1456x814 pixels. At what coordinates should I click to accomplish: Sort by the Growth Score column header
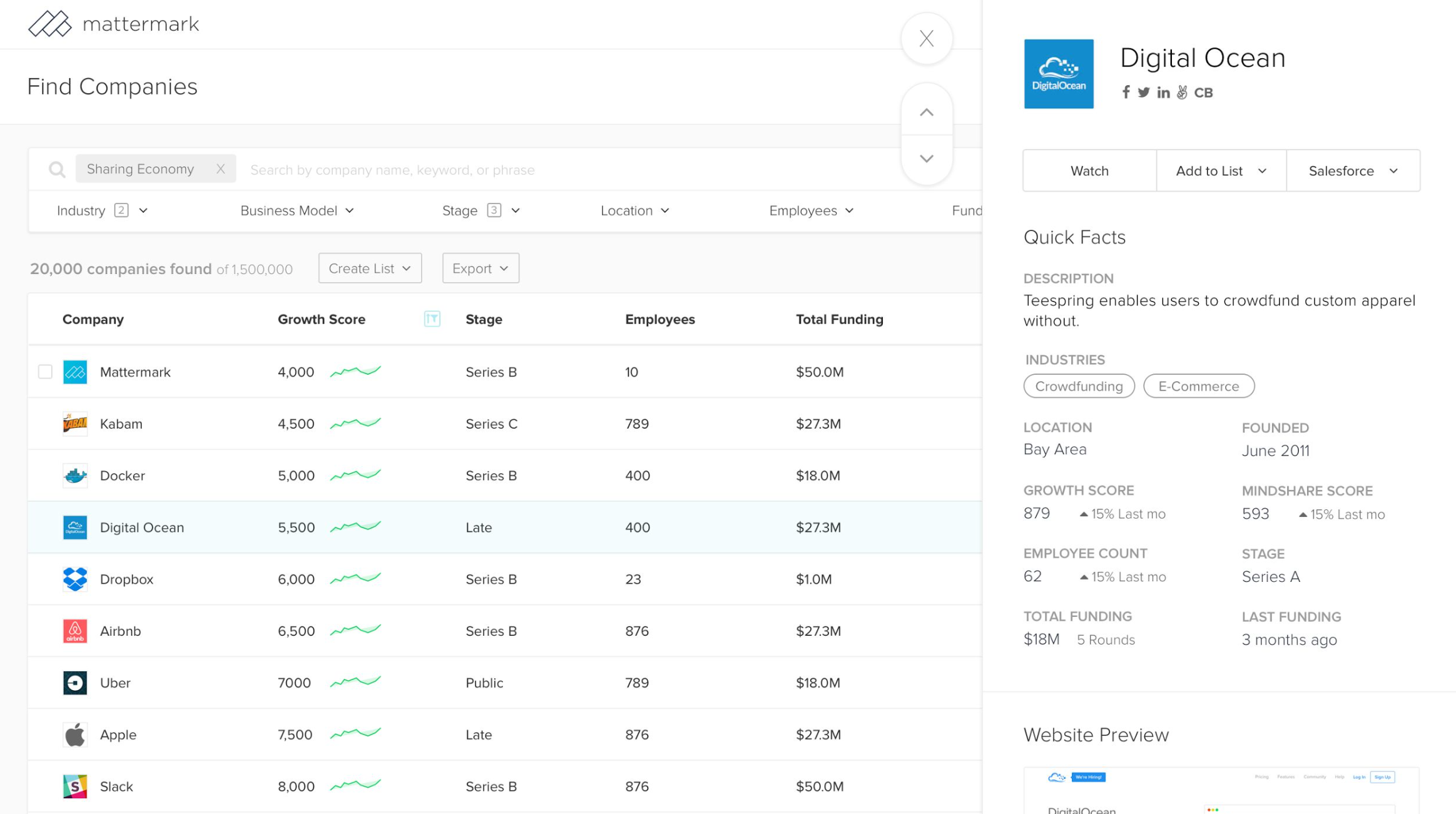tap(322, 319)
